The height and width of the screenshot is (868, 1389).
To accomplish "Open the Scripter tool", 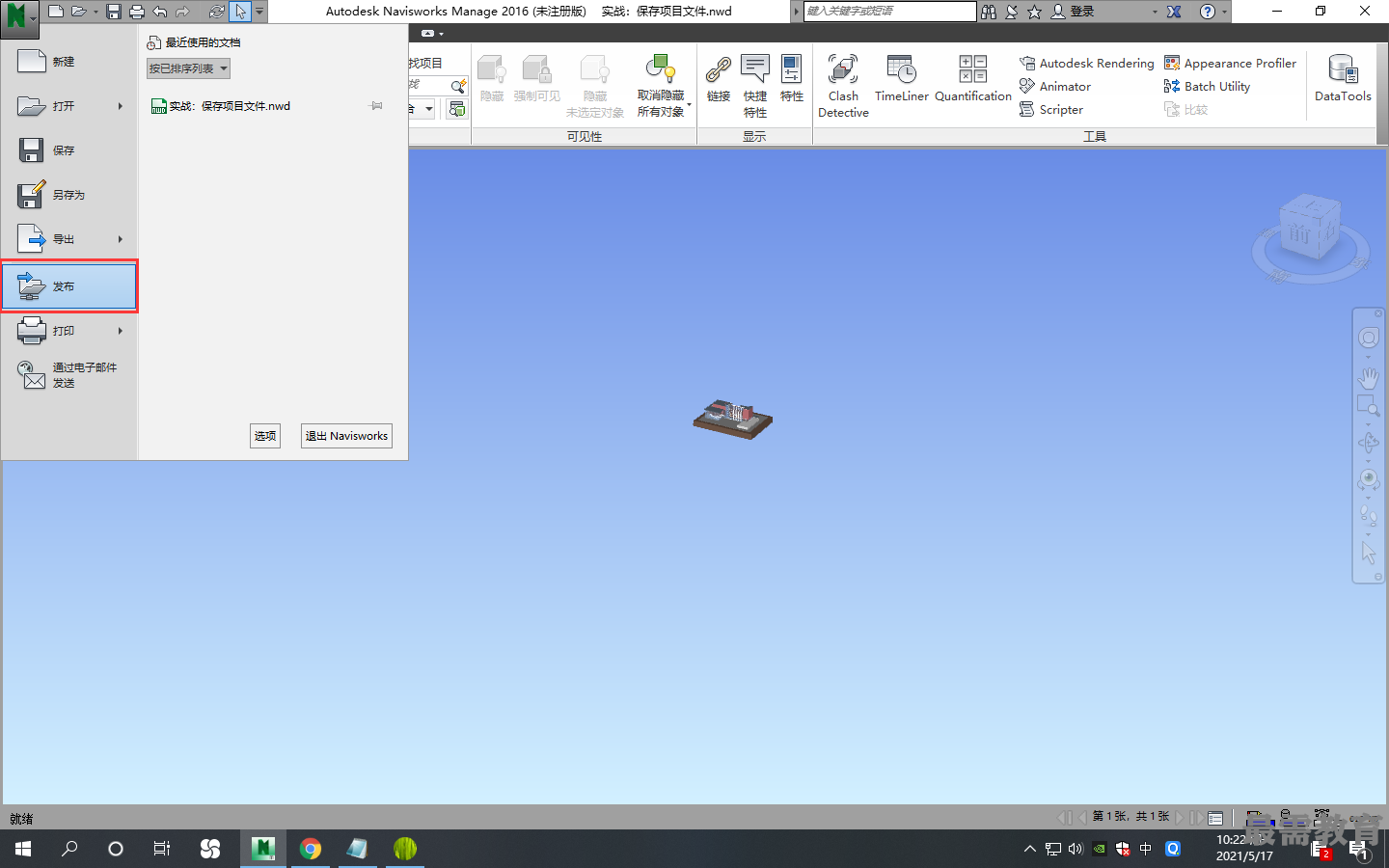I will (1051, 109).
